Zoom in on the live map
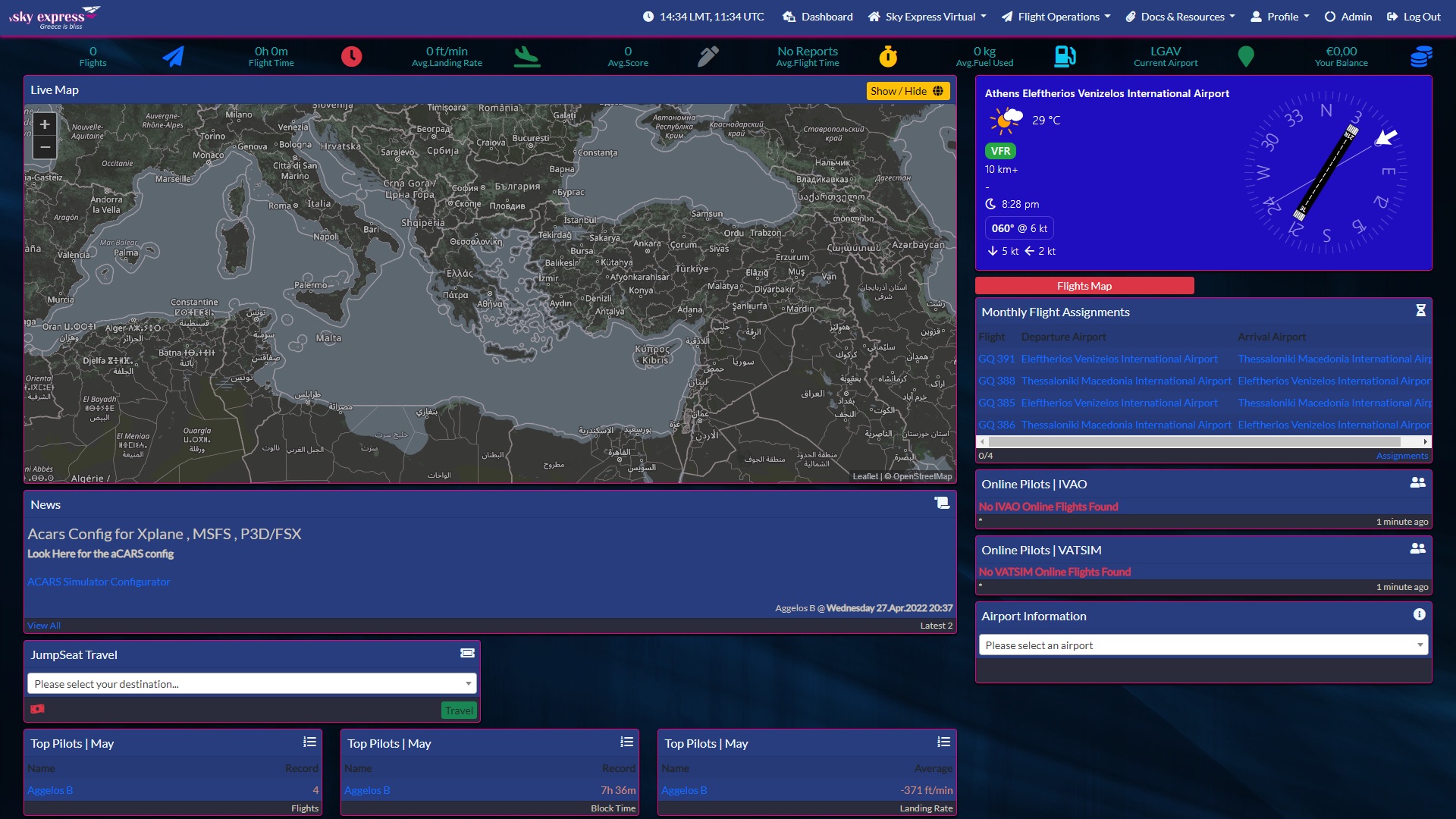 point(45,124)
